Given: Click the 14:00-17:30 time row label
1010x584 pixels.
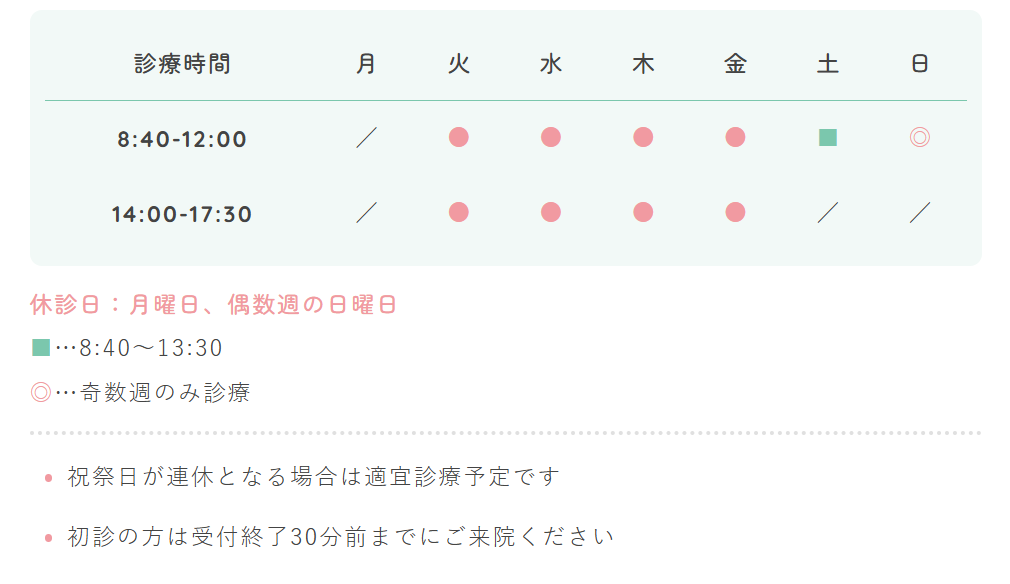Looking at the screenshot, I should [x=182, y=214].
